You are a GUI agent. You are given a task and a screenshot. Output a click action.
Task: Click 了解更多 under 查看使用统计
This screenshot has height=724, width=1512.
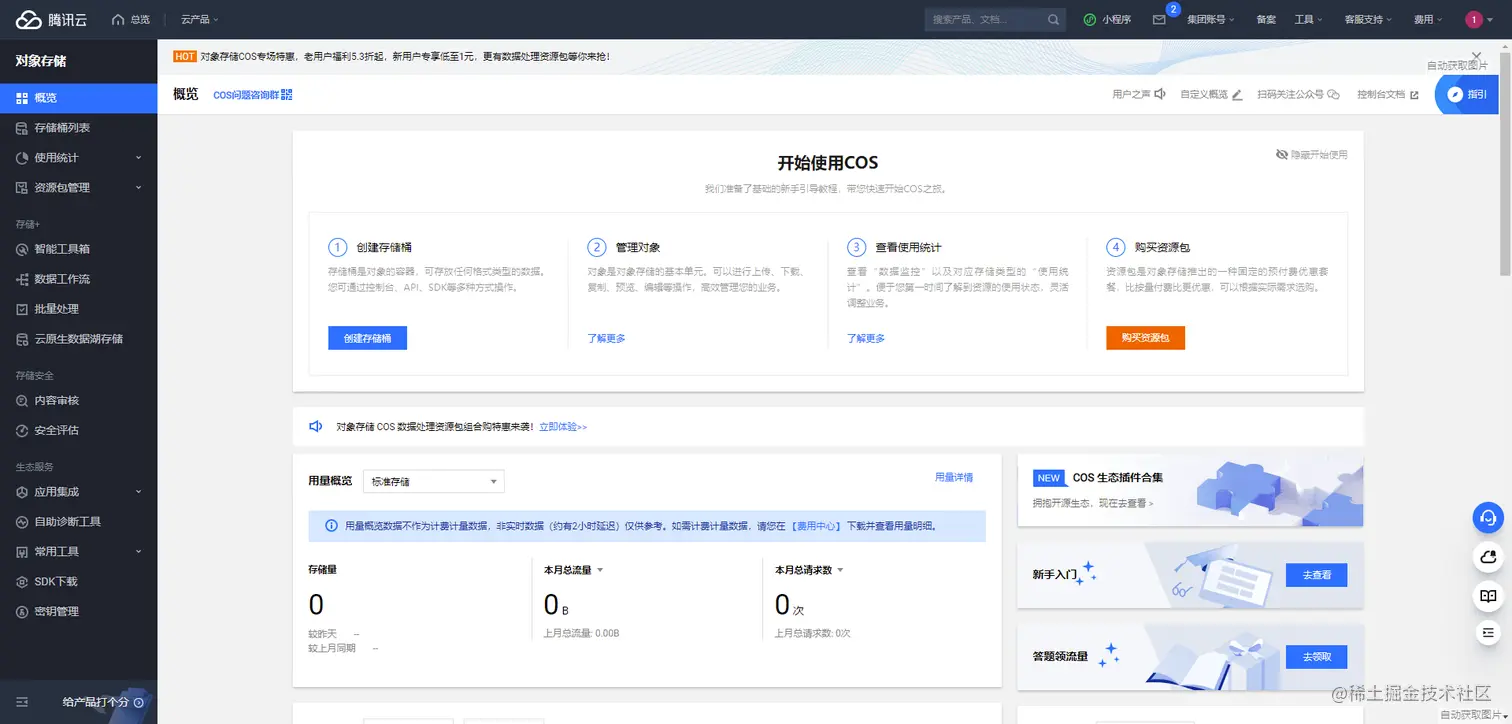pos(866,339)
